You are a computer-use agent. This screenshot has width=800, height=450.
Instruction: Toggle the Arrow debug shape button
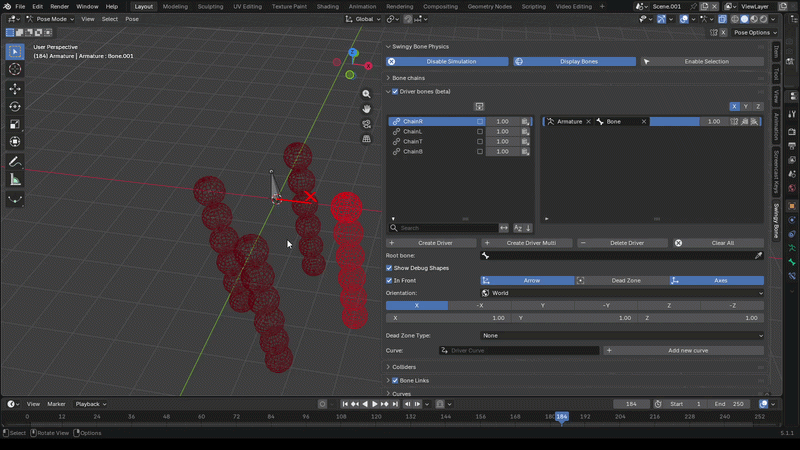tap(527, 281)
